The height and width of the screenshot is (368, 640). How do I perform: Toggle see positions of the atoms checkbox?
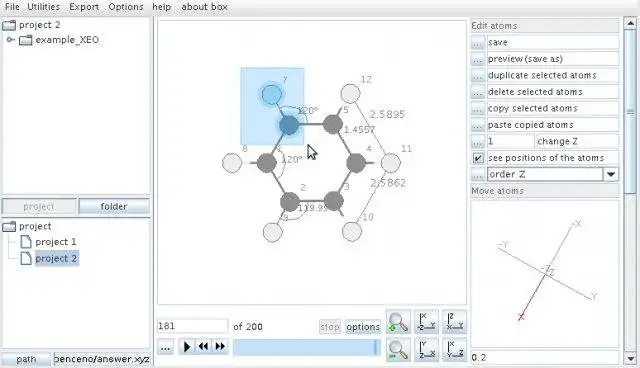(x=478, y=158)
